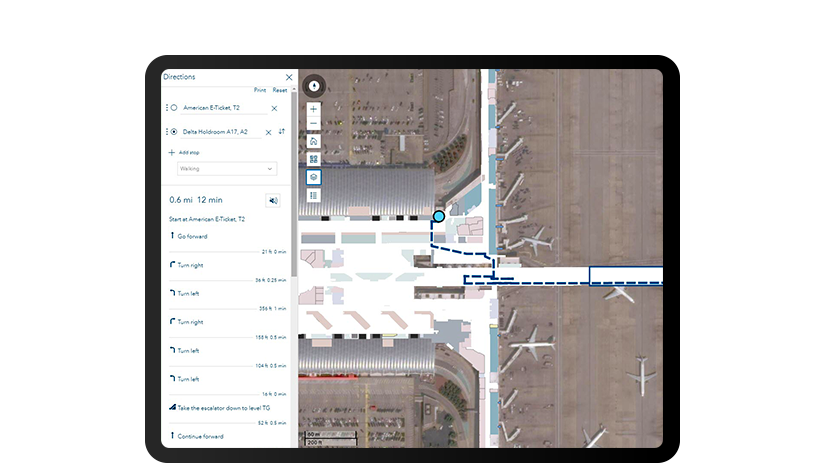Clear the American E-Ticket stop
Screen dimensions: 824x463
click(274, 108)
